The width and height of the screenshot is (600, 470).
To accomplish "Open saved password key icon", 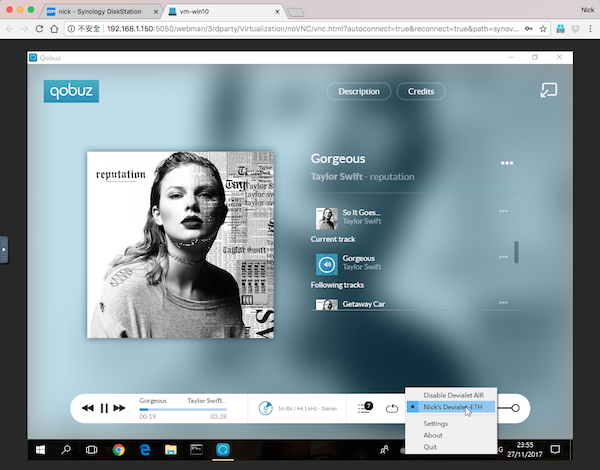I will [528, 29].
